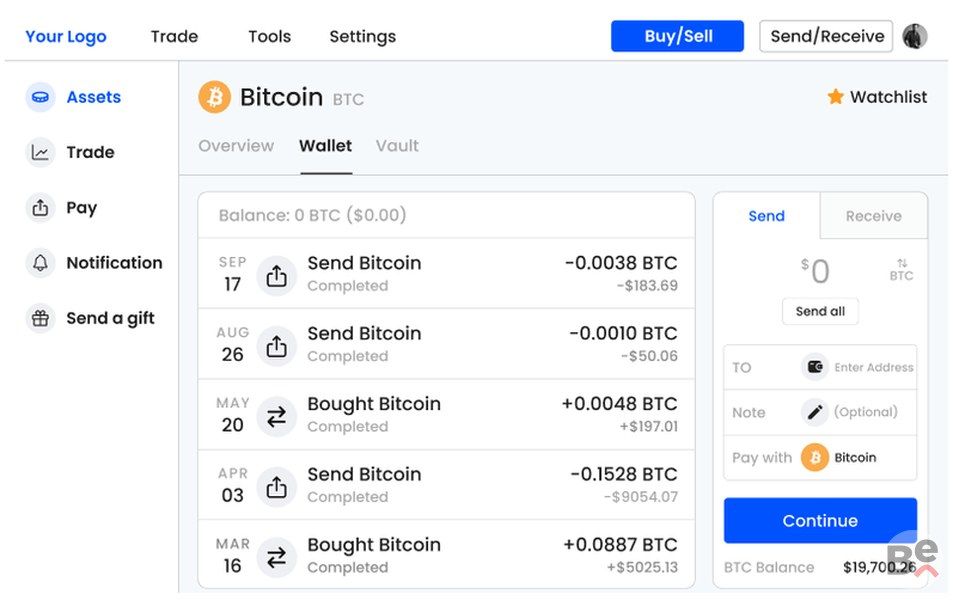Image resolution: width=953 pixels, height=600 pixels.
Task: Open the Tools menu in top navigation
Action: point(269,36)
